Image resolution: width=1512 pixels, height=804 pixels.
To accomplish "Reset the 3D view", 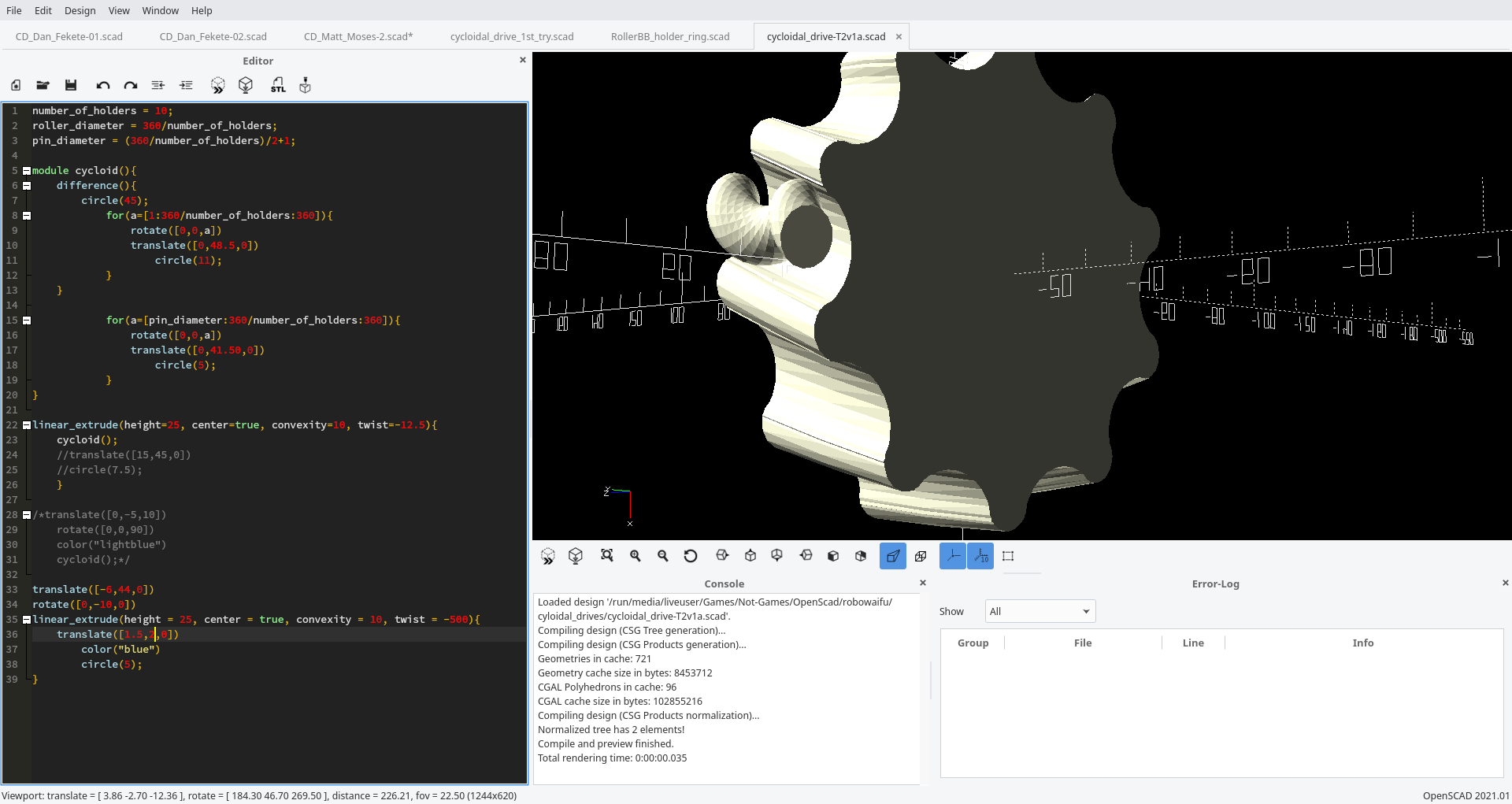I will (x=691, y=556).
